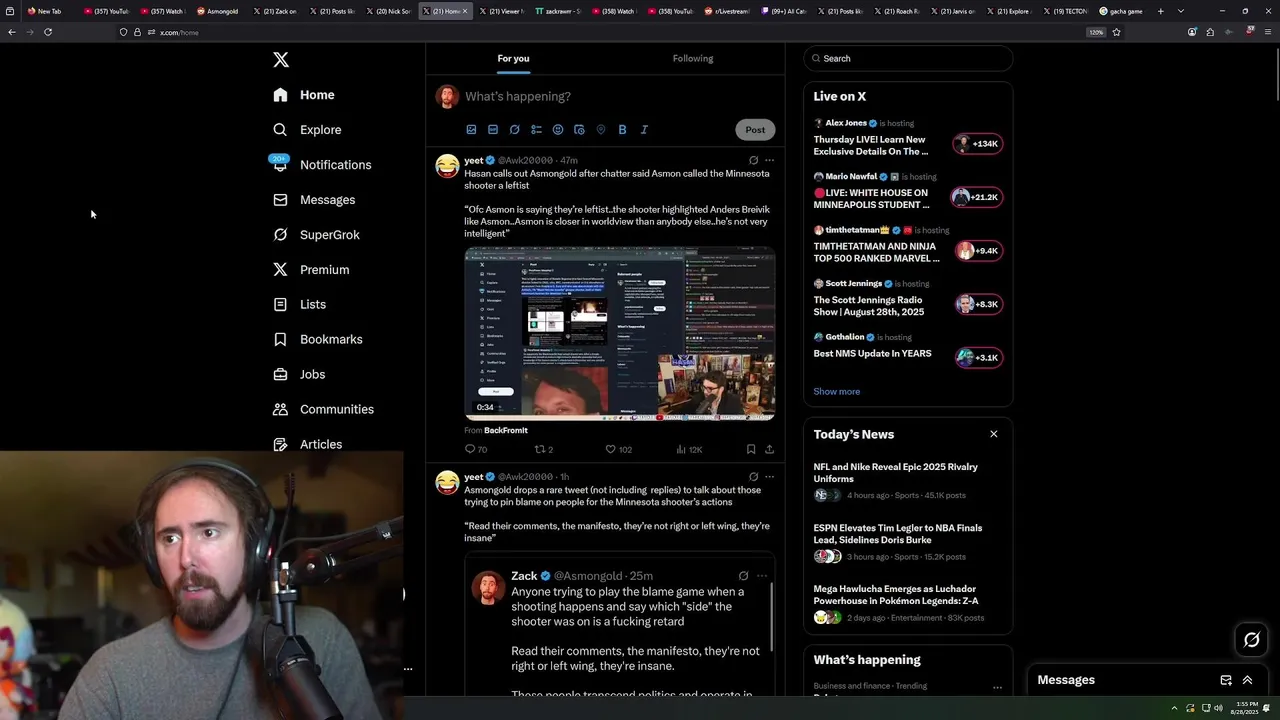Reply to the Hasan post with 70 replies

(x=476, y=450)
